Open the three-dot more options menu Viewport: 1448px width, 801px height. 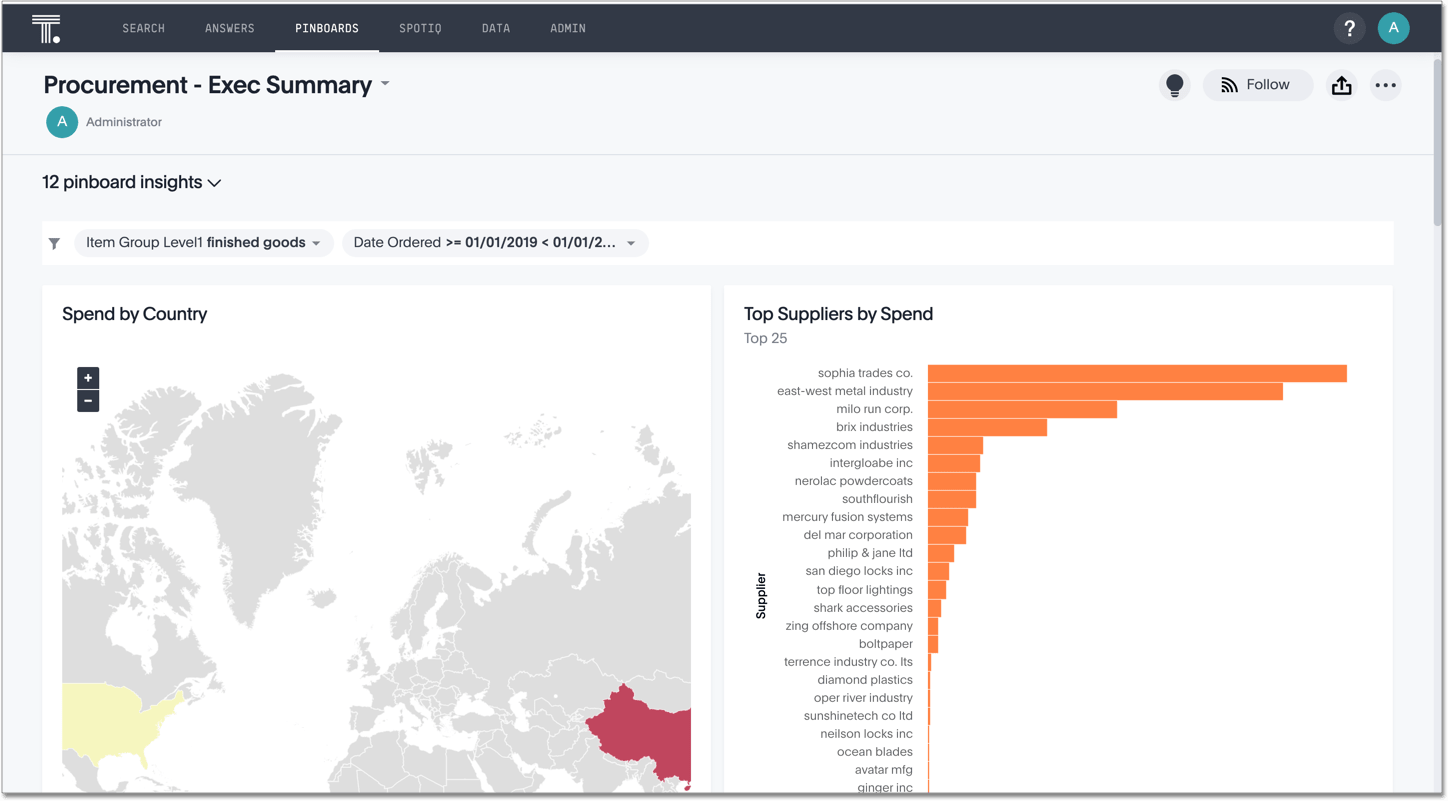[1385, 85]
